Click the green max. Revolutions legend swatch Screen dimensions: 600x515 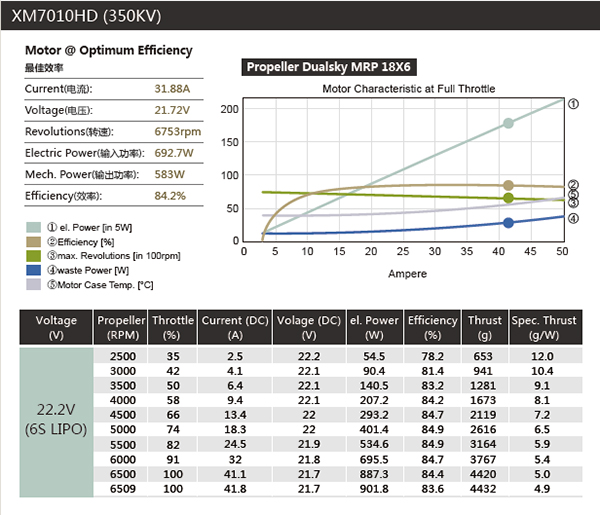[x=32, y=255]
